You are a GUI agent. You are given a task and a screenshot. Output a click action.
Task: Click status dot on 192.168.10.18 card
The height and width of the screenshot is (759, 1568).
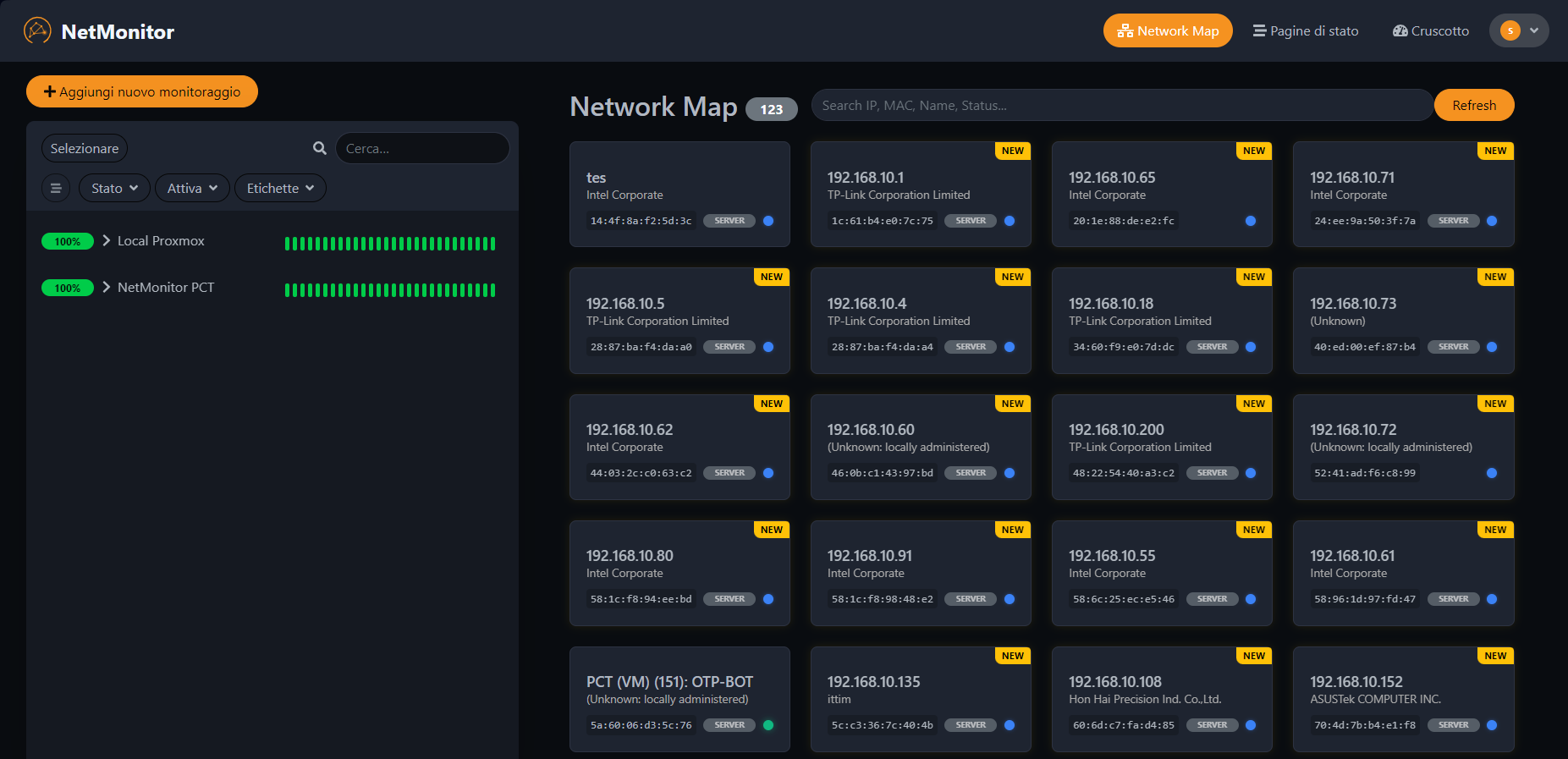click(1251, 347)
